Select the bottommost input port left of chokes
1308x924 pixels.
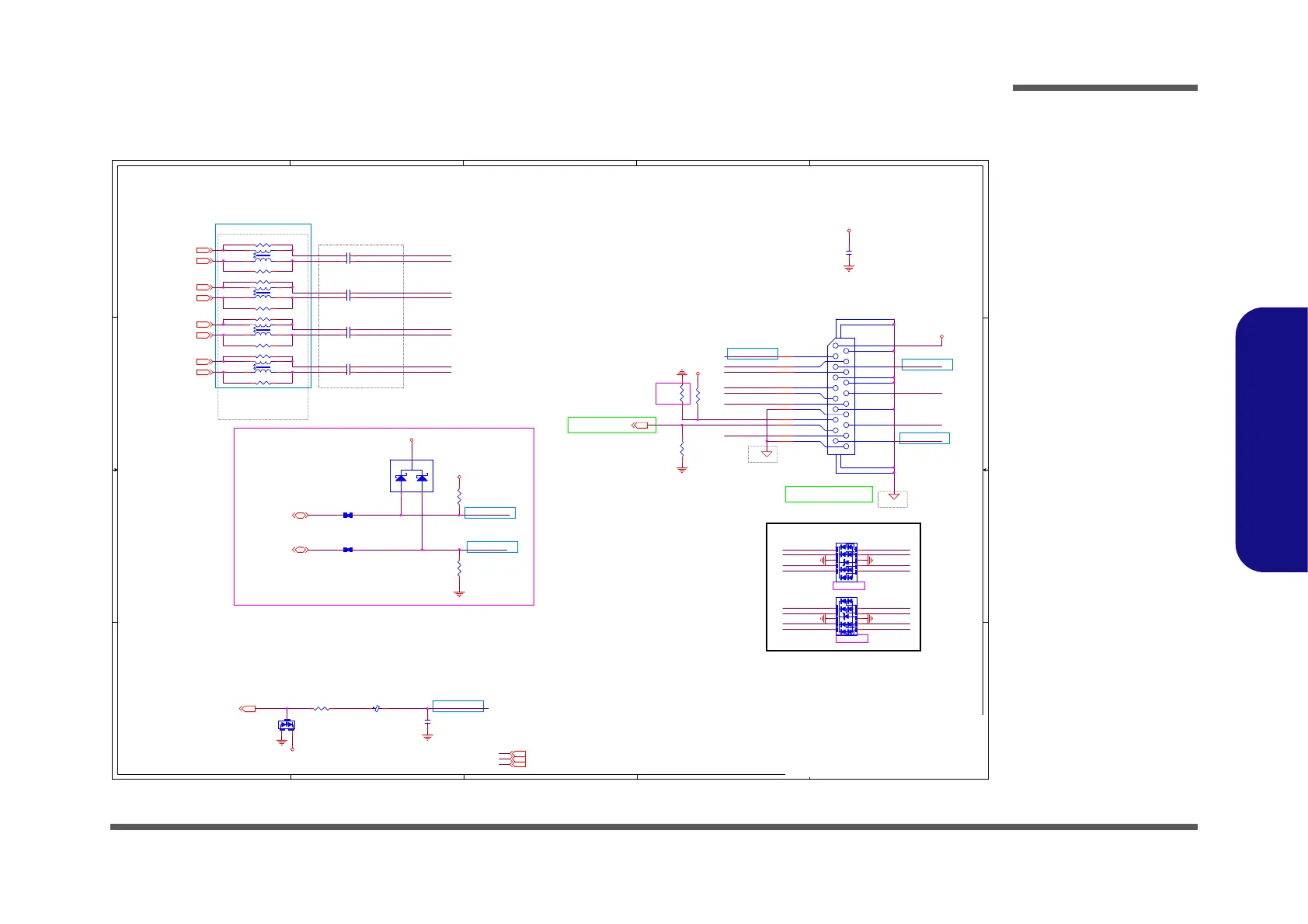click(x=204, y=373)
